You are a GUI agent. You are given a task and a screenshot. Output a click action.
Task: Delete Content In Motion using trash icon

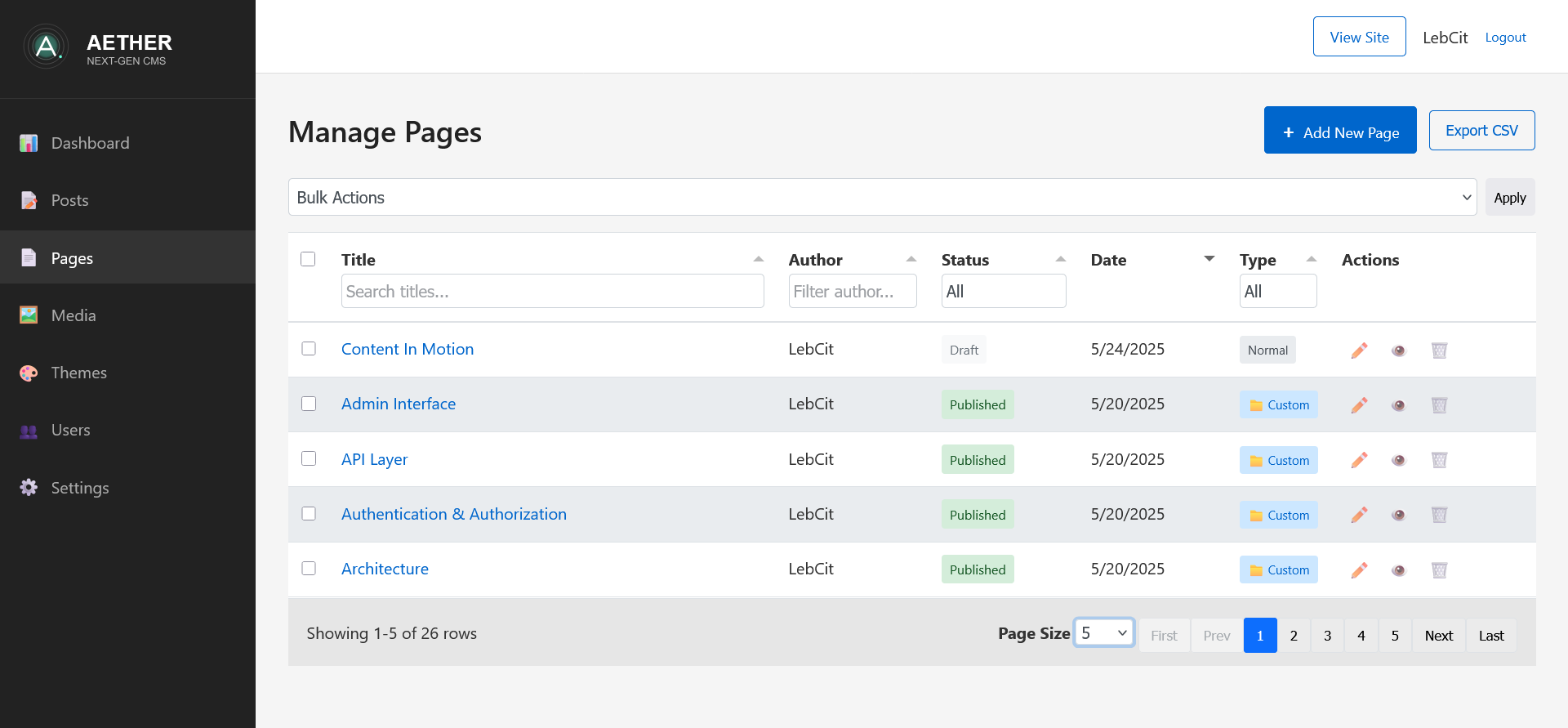tap(1439, 351)
